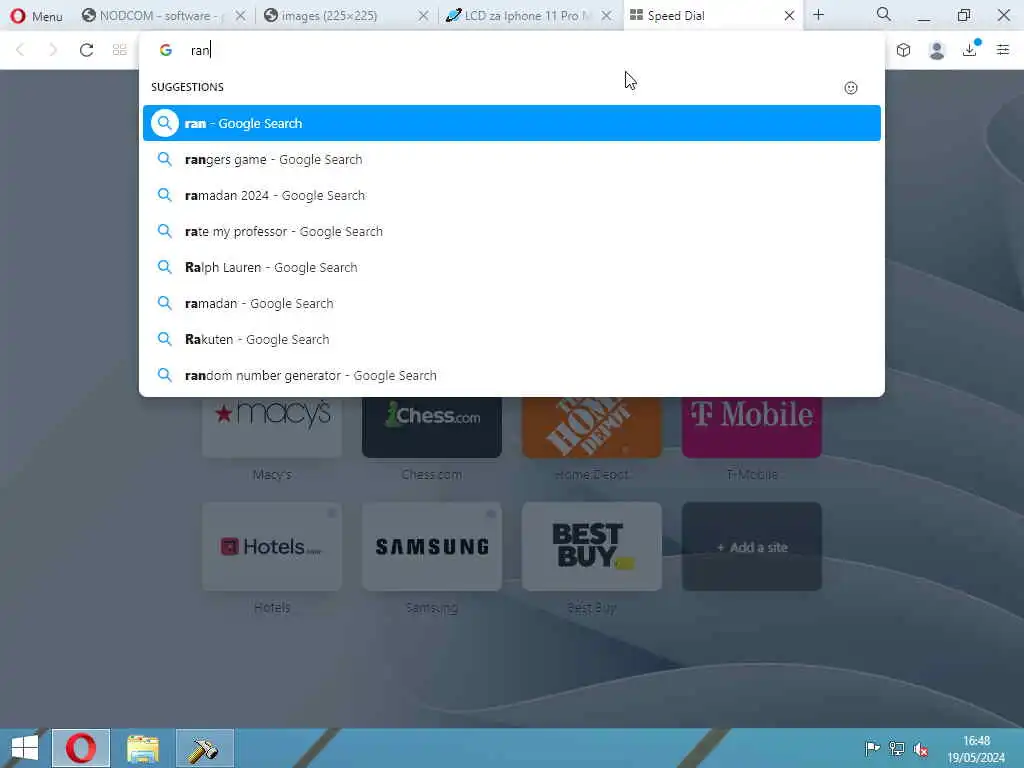Click the Action Center flag tray icon
The width and height of the screenshot is (1024, 768).
(x=872, y=748)
